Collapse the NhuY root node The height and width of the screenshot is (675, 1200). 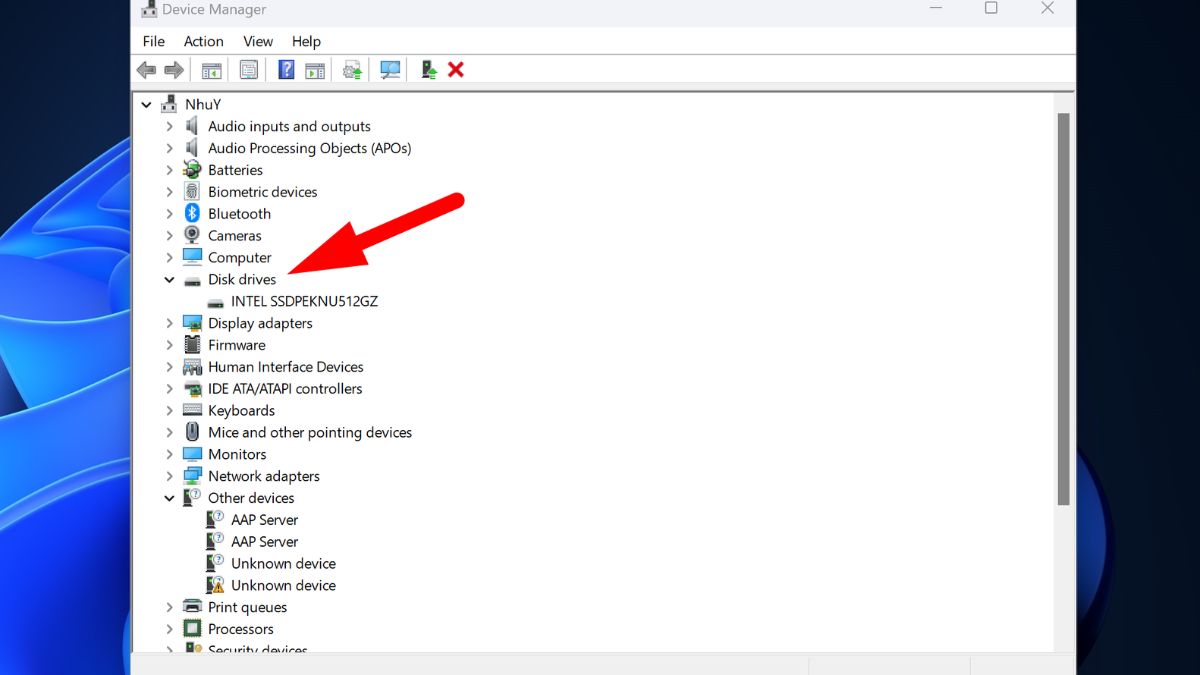(146, 104)
